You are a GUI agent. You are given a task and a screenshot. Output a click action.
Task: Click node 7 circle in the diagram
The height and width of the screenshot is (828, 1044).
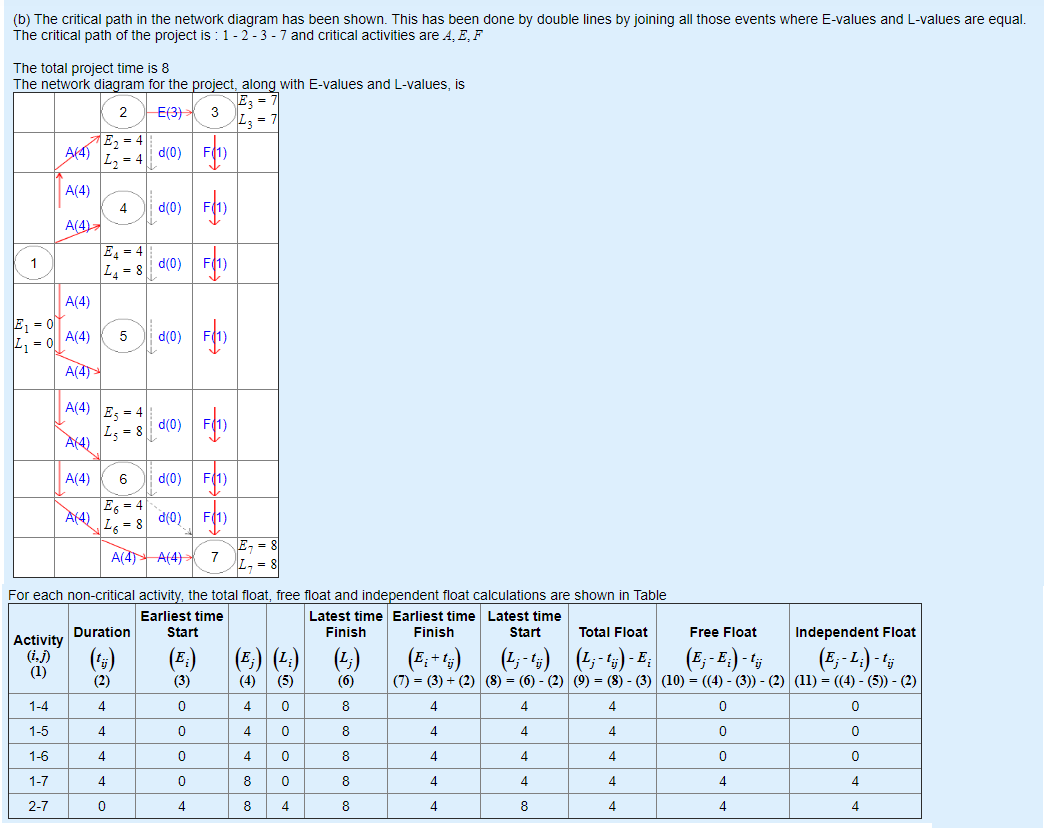tap(214, 557)
